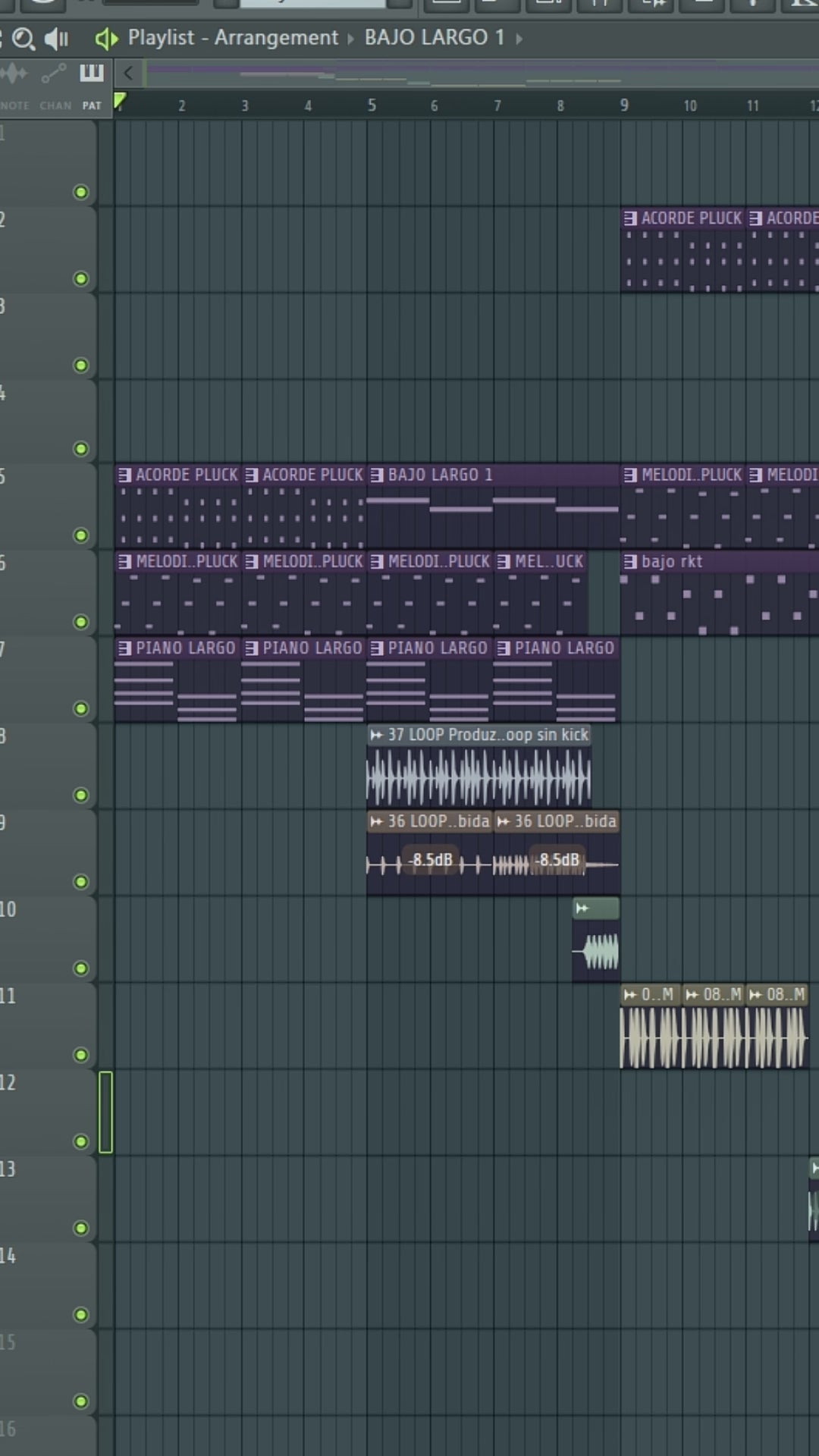Screen dimensions: 819x1456
Task: Expand arrow after BAJO LARGO 1
Action: pyautogui.click(x=519, y=39)
